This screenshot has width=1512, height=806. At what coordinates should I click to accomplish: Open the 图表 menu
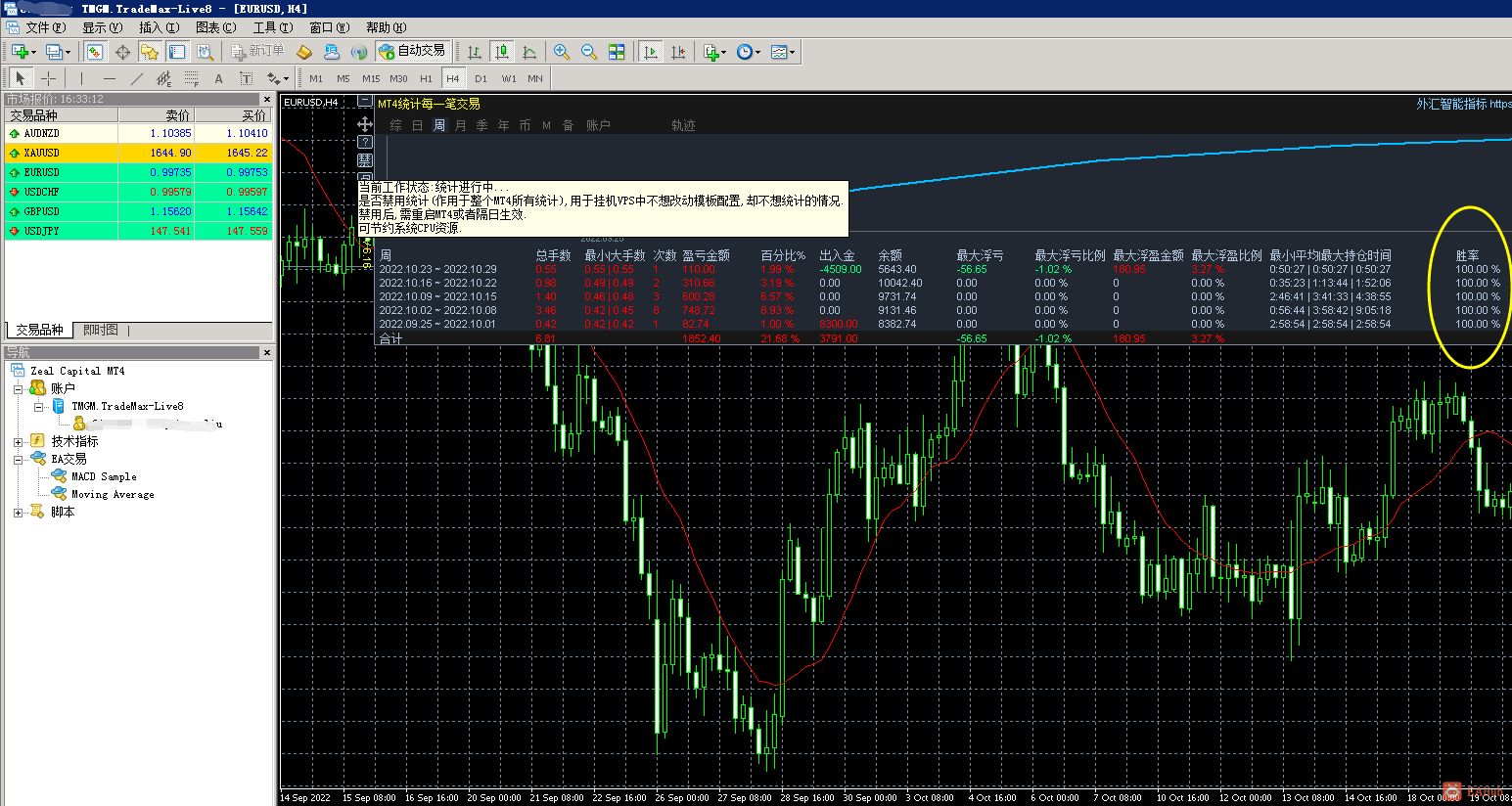(215, 27)
